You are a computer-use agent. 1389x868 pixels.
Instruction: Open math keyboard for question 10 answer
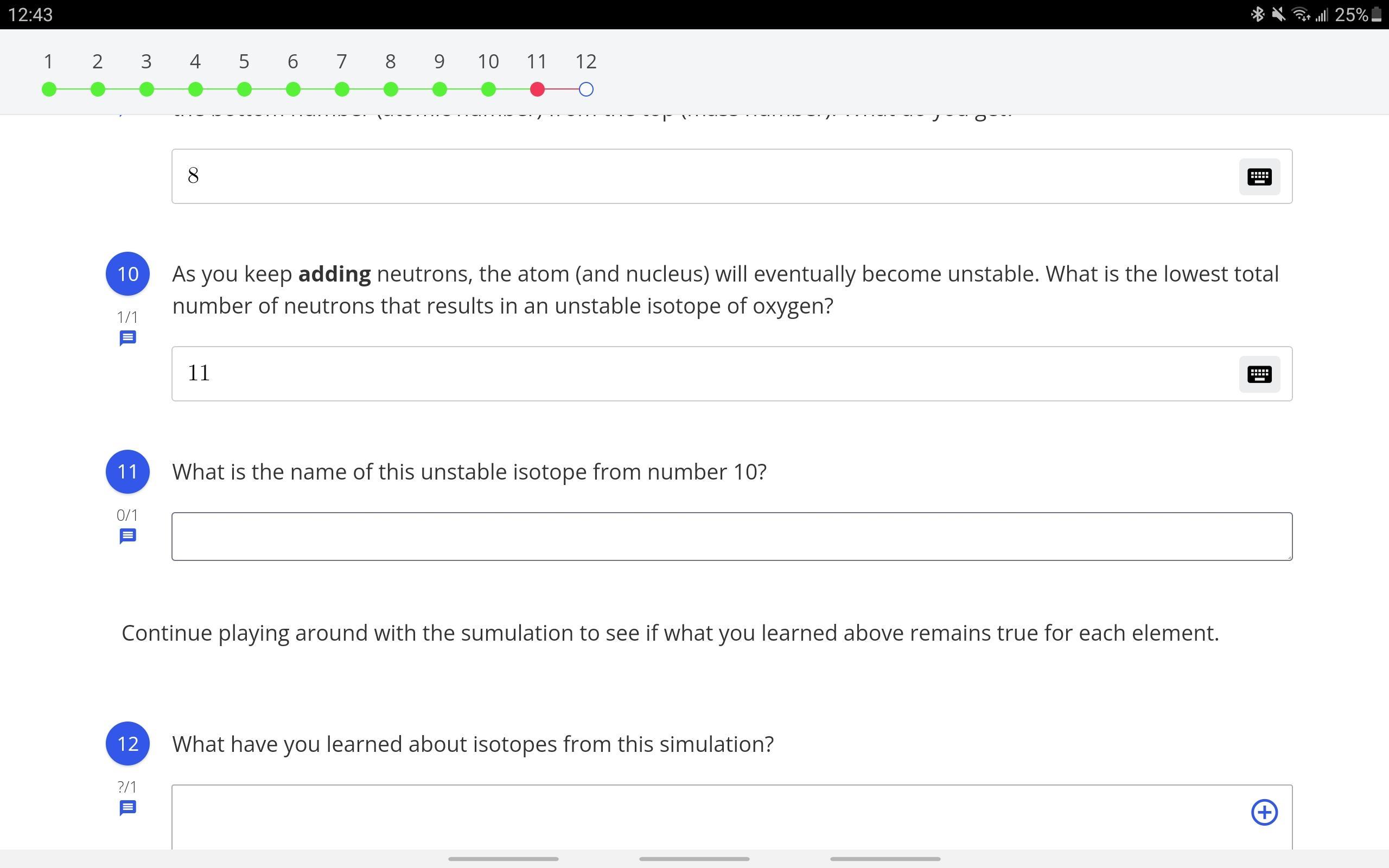(1259, 374)
